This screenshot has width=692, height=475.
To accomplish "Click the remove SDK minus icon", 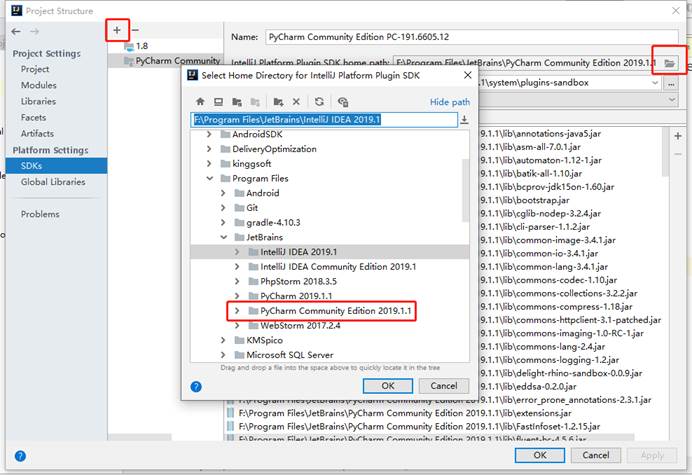I will pyautogui.click(x=135, y=30).
